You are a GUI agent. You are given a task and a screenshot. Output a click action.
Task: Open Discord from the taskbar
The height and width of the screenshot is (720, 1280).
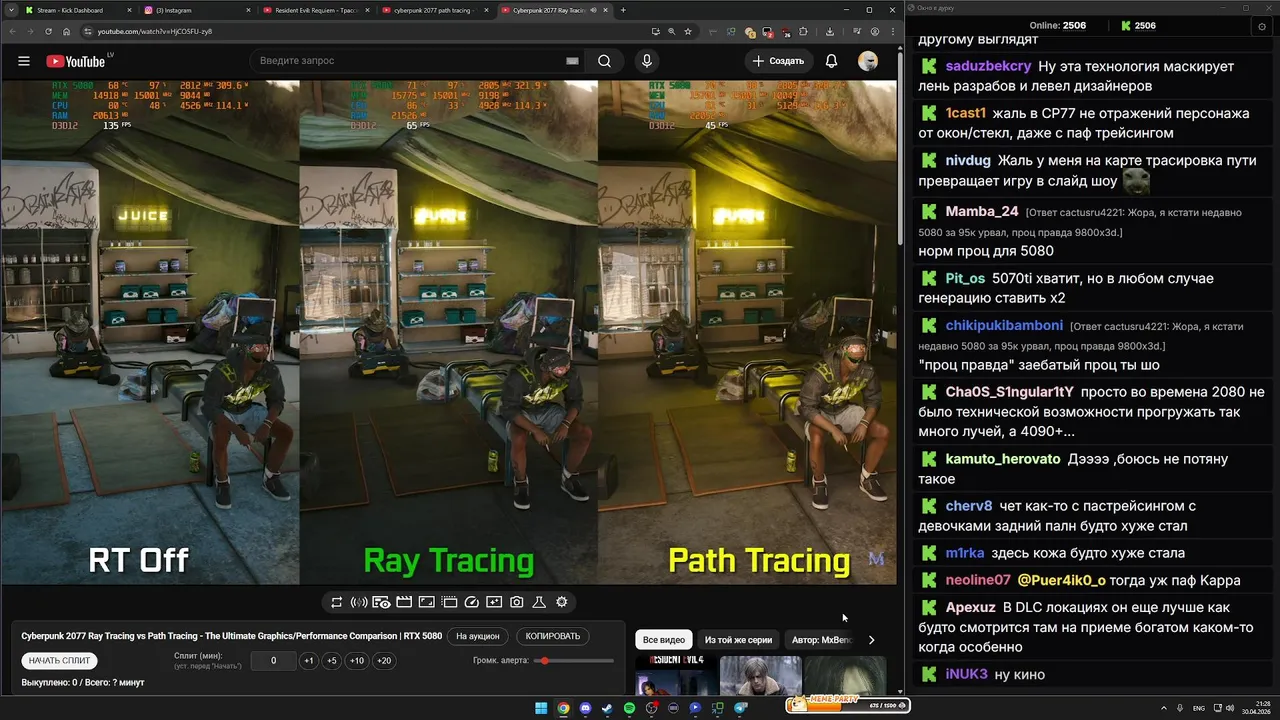coord(585,708)
